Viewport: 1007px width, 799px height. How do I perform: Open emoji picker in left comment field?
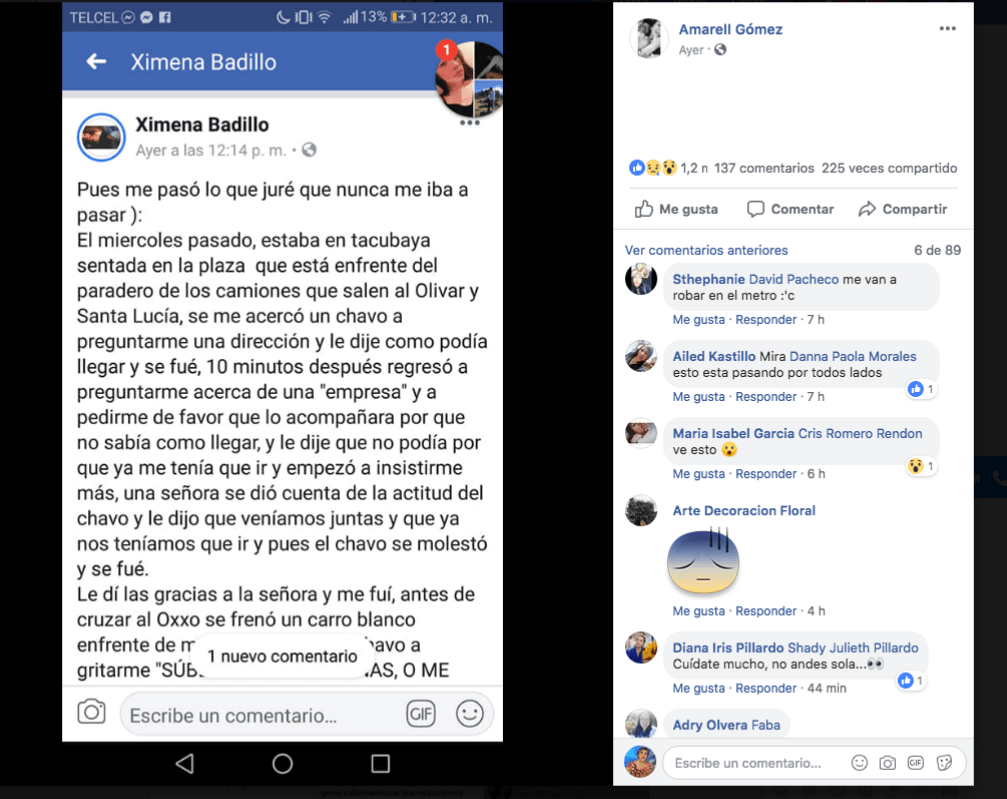pyautogui.click(x=469, y=714)
